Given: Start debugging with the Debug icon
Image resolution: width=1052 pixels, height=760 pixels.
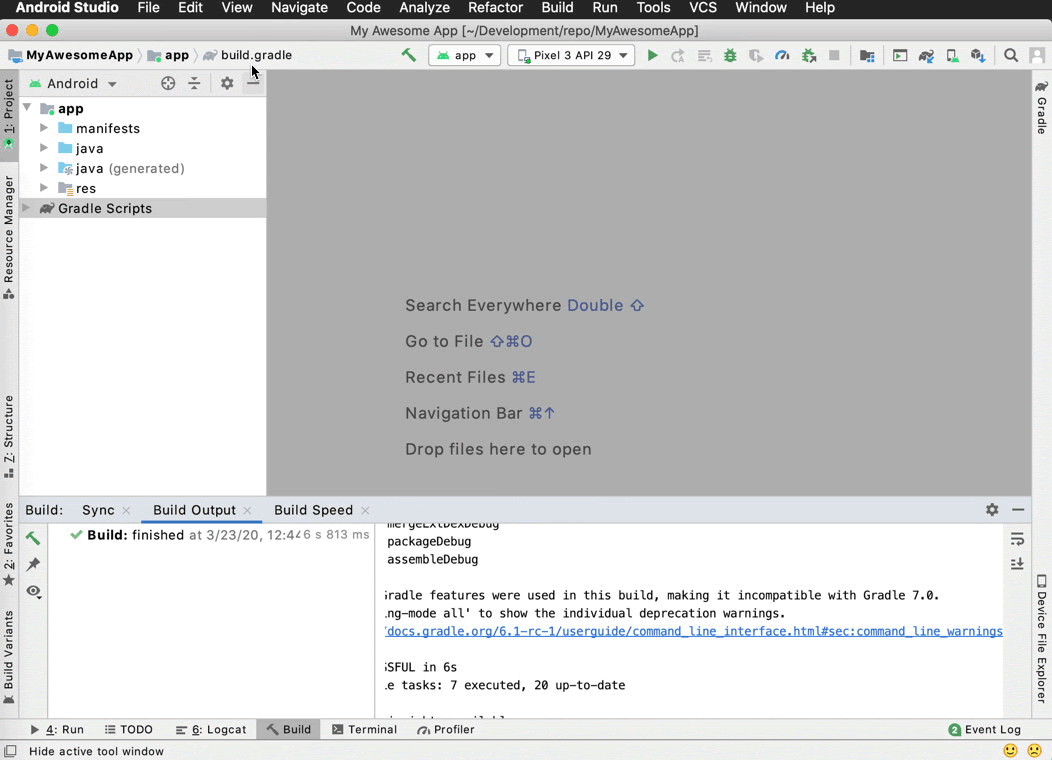Looking at the screenshot, I should click(x=731, y=56).
